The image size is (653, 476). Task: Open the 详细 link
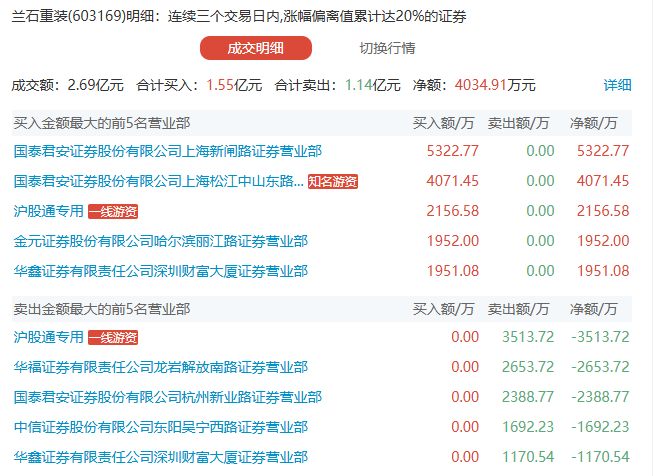(x=617, y=85)
